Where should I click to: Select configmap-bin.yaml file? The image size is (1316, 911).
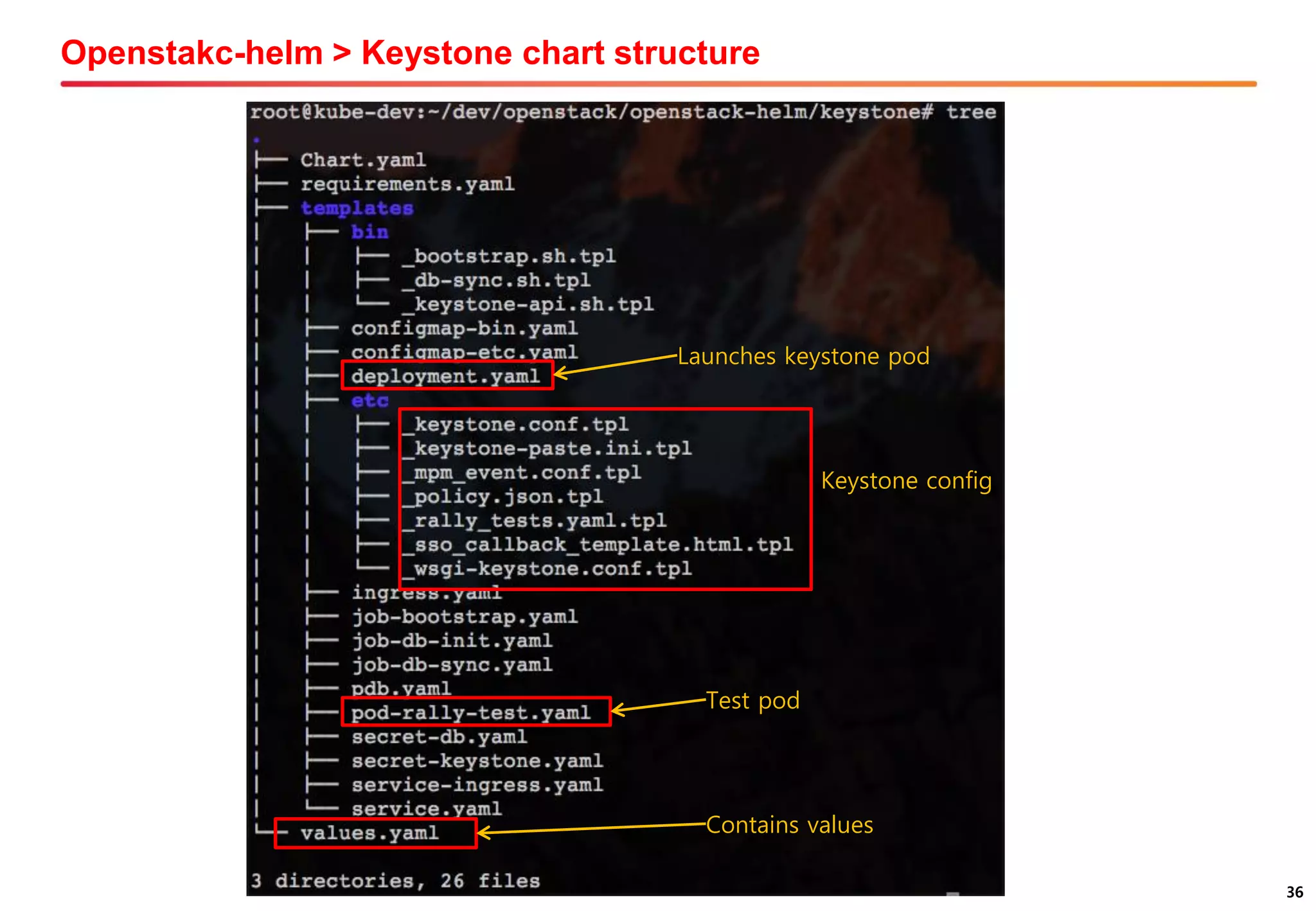464,328
